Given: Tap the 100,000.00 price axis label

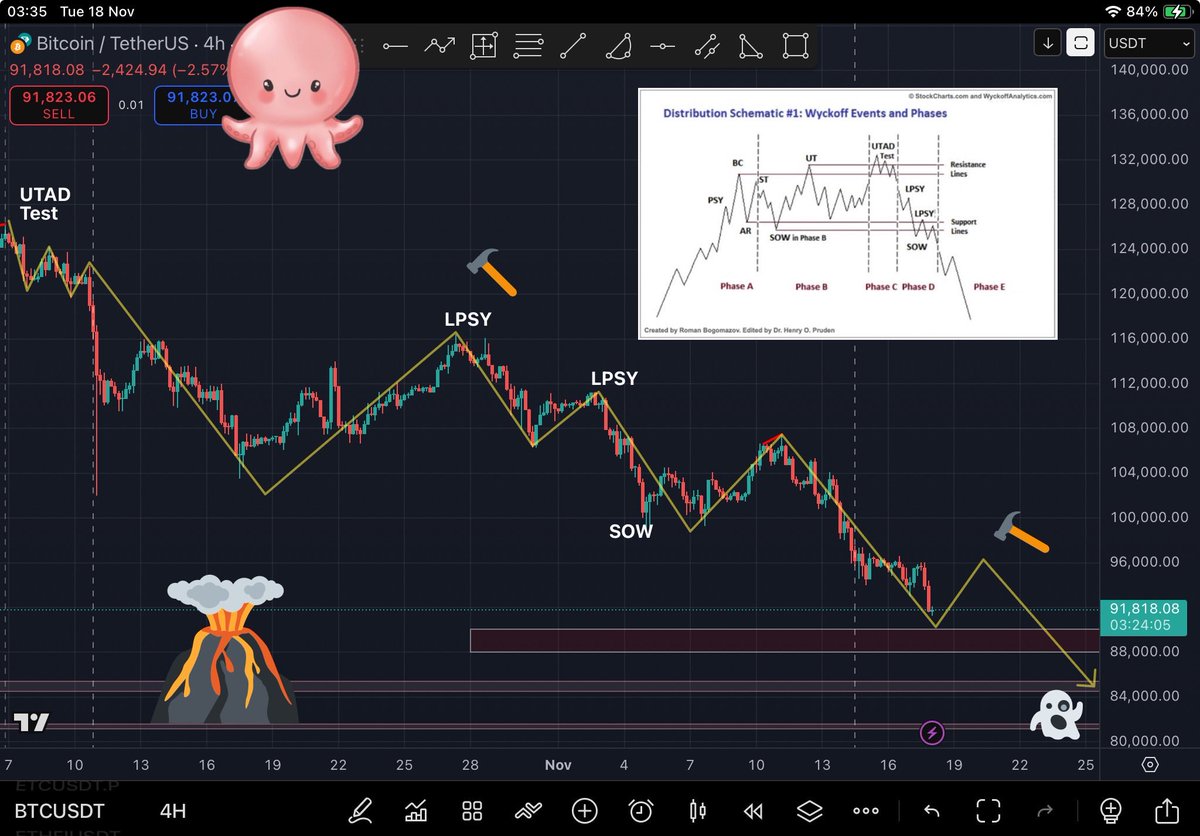Looking at the screenshot, I should tap(1148, 517).
